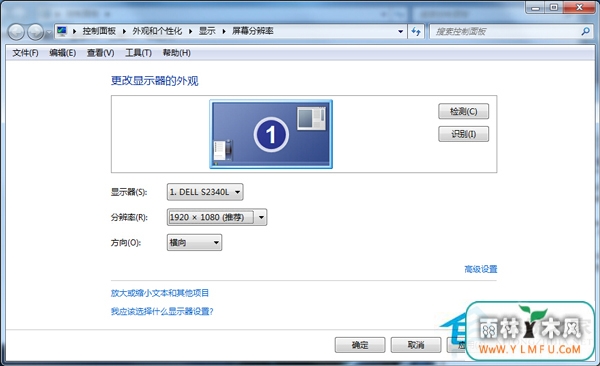Click the 识别(I) button
This screenshot has height=366, width=600.
pyautogui.click(x=463, y=134)
